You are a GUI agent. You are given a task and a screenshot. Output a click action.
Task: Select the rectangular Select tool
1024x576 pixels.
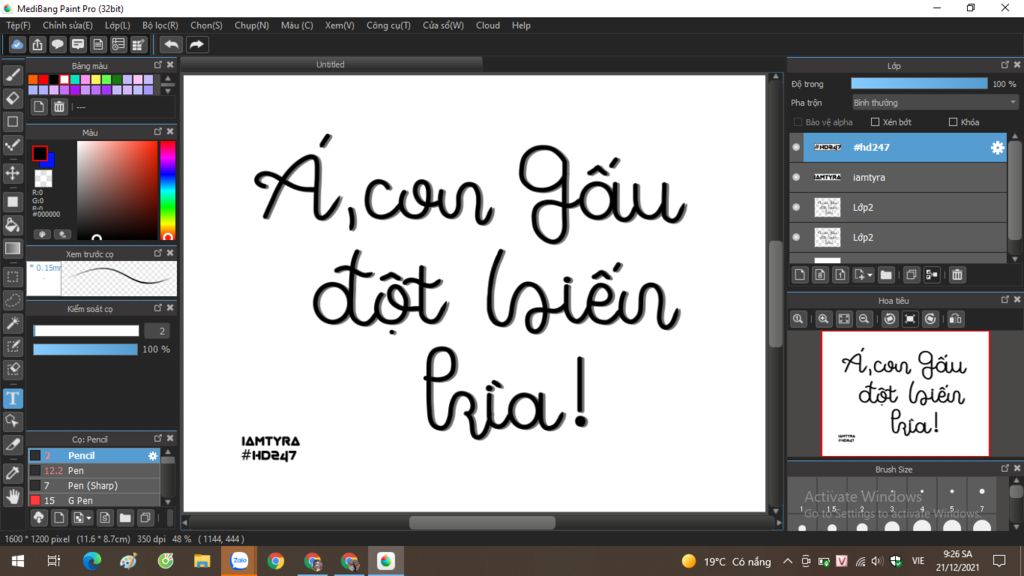(x=12, y=277)
